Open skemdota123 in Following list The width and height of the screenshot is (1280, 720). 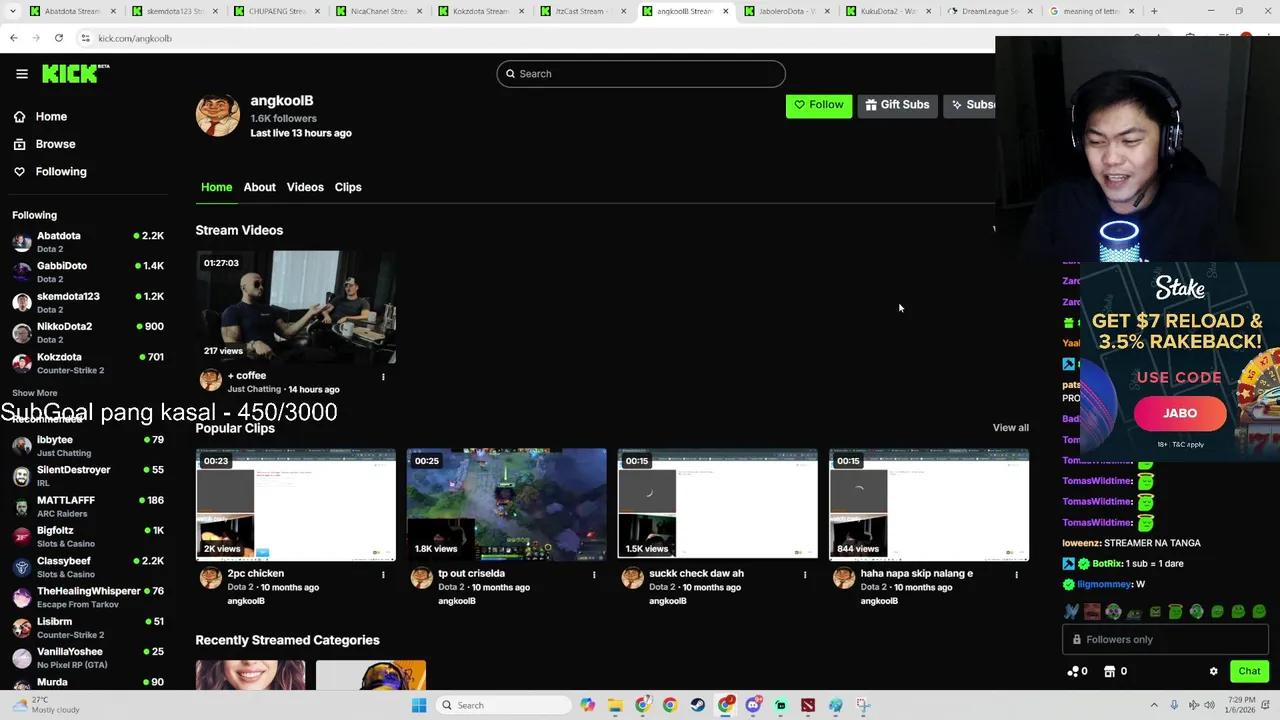click(88, 302)
